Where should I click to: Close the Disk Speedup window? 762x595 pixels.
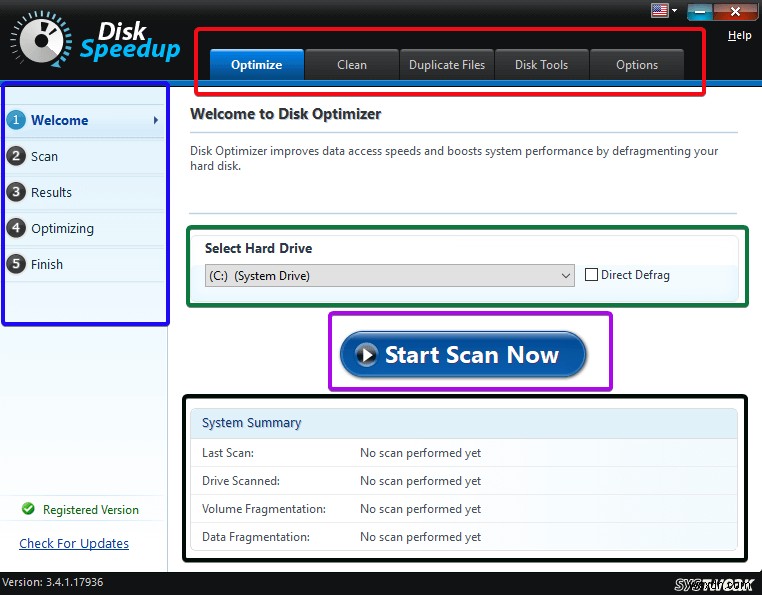[735, 12]
